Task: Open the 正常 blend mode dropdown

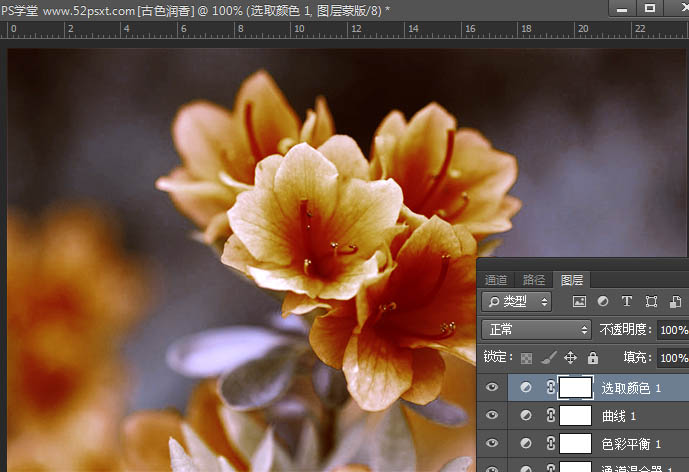Action: pyautogui.click(x=536, y=329)
